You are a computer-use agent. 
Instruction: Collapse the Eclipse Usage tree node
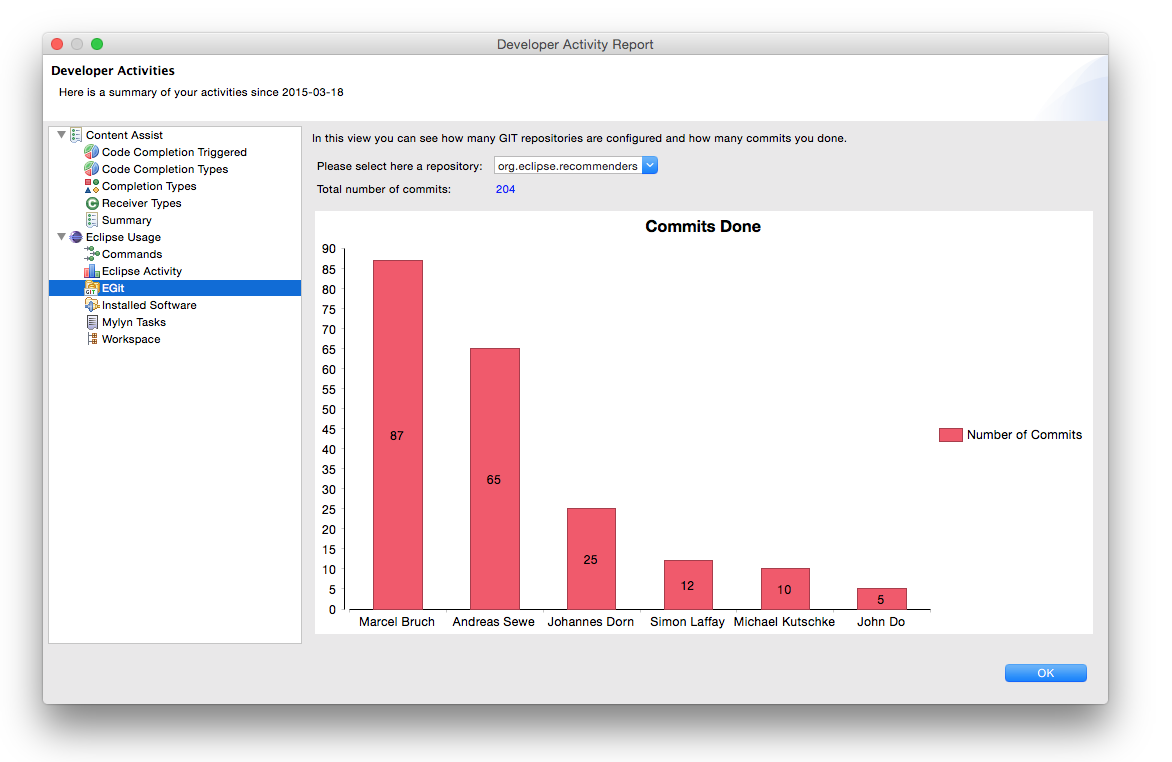point(61,237)
